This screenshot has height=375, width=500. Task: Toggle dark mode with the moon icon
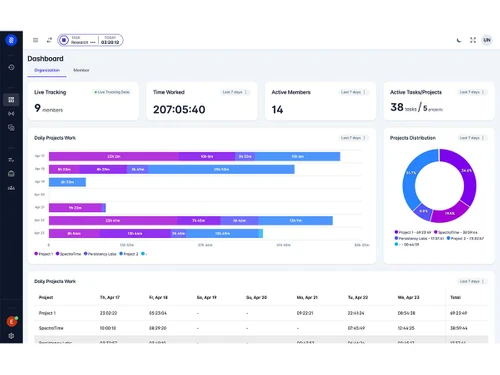pyautogui.click(x=459, y=40)
